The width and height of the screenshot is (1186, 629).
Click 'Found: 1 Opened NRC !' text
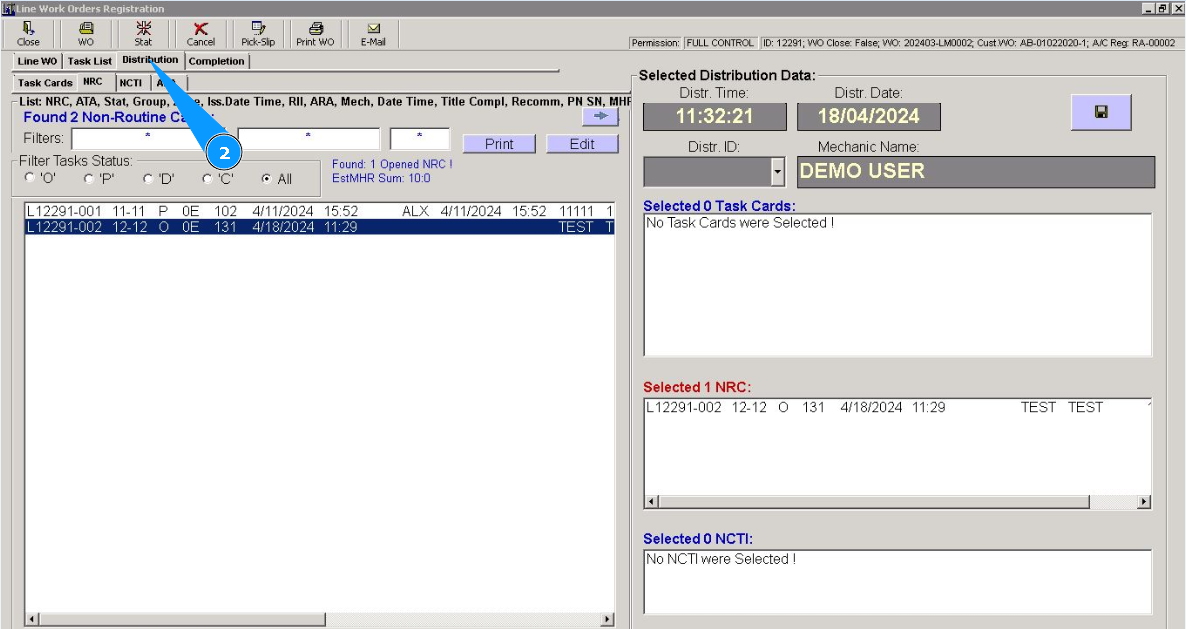tap(392, 164)
